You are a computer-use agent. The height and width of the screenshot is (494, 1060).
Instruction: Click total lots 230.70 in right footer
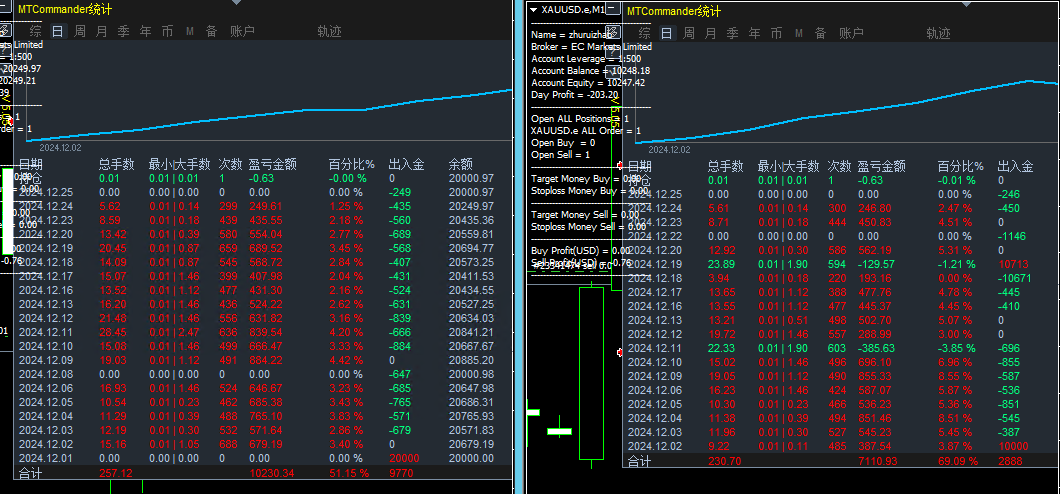[725, 461]
